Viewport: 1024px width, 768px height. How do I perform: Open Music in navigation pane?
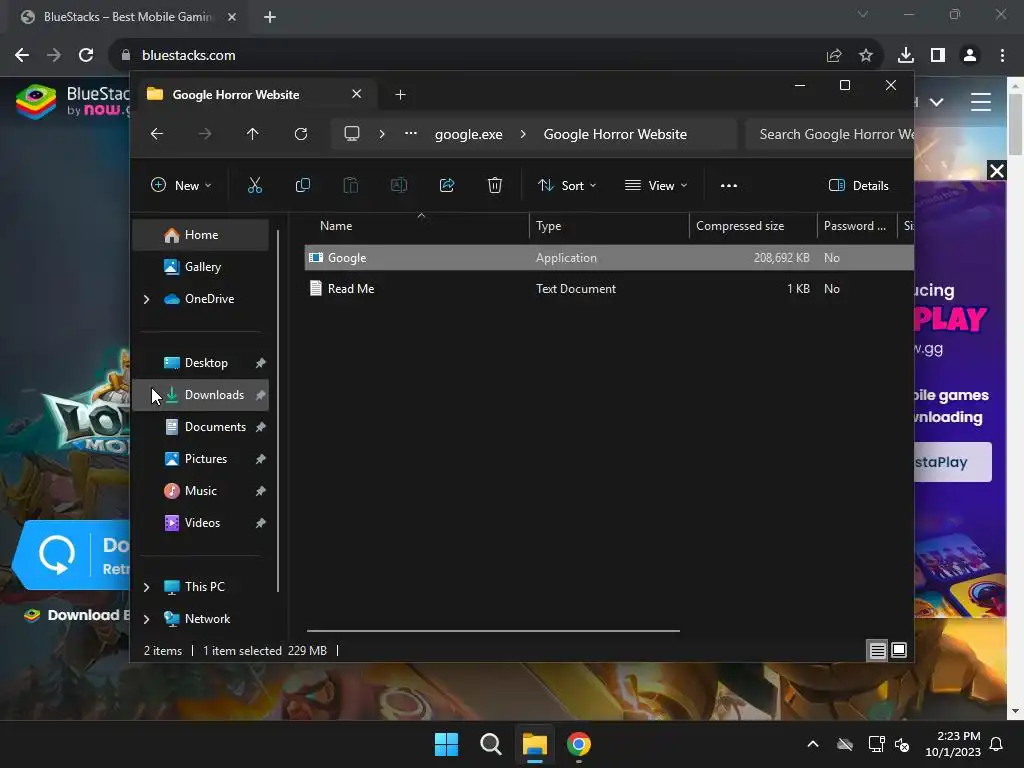pyautogui.click(x=201, y=491)
